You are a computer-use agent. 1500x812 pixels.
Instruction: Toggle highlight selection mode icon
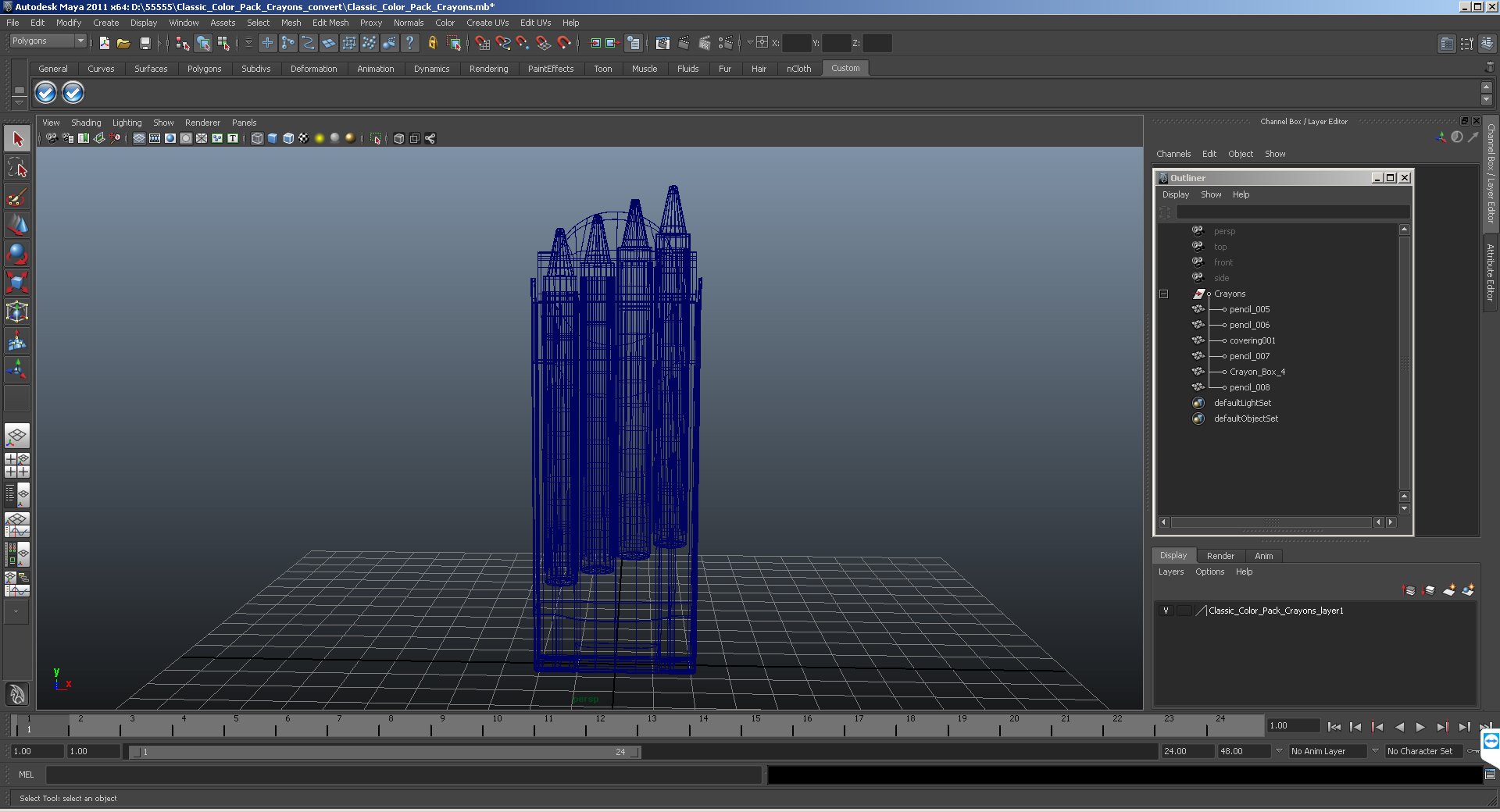pos(454,43)
